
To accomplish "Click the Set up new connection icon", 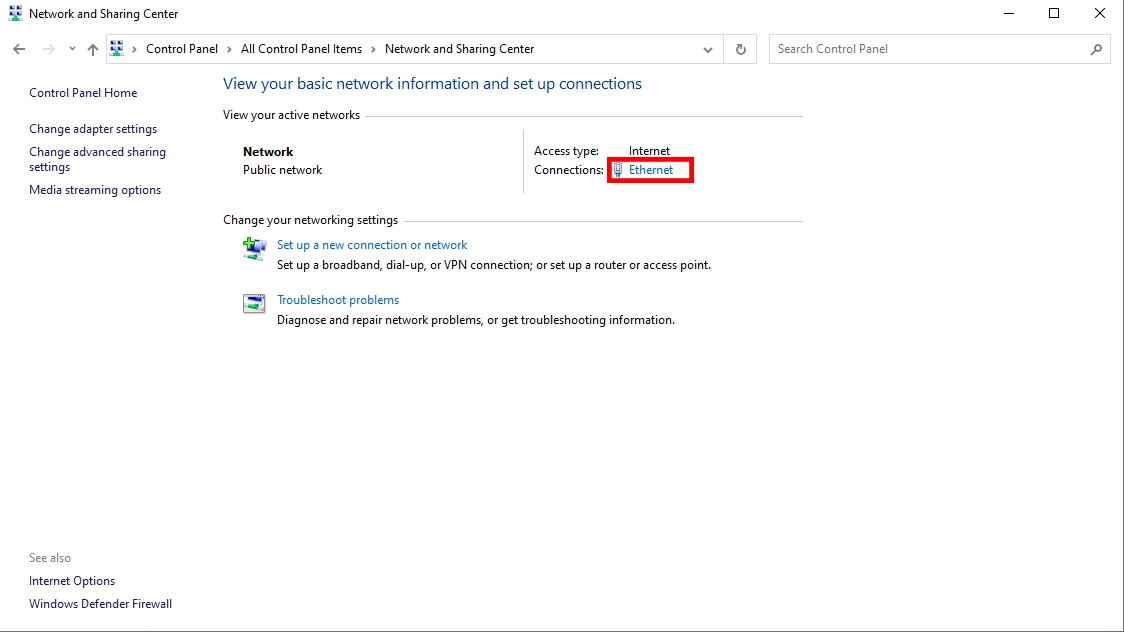I will 254,248.
